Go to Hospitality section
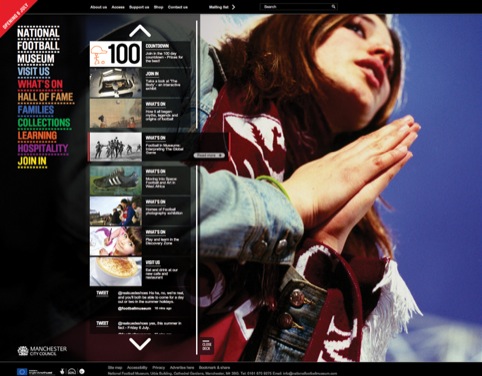 [x=43, y=148]
